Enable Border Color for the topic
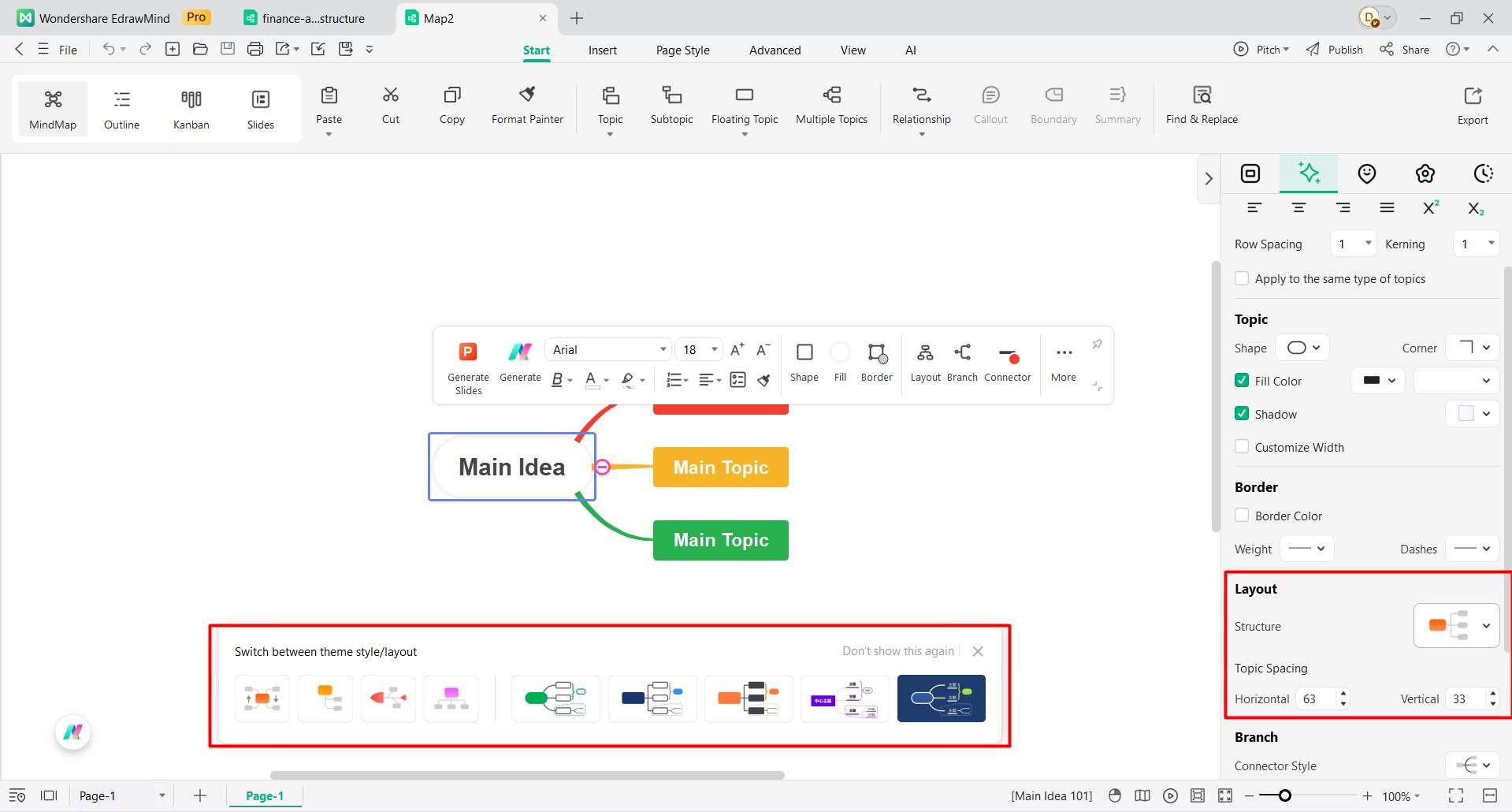 point(1242,516)
